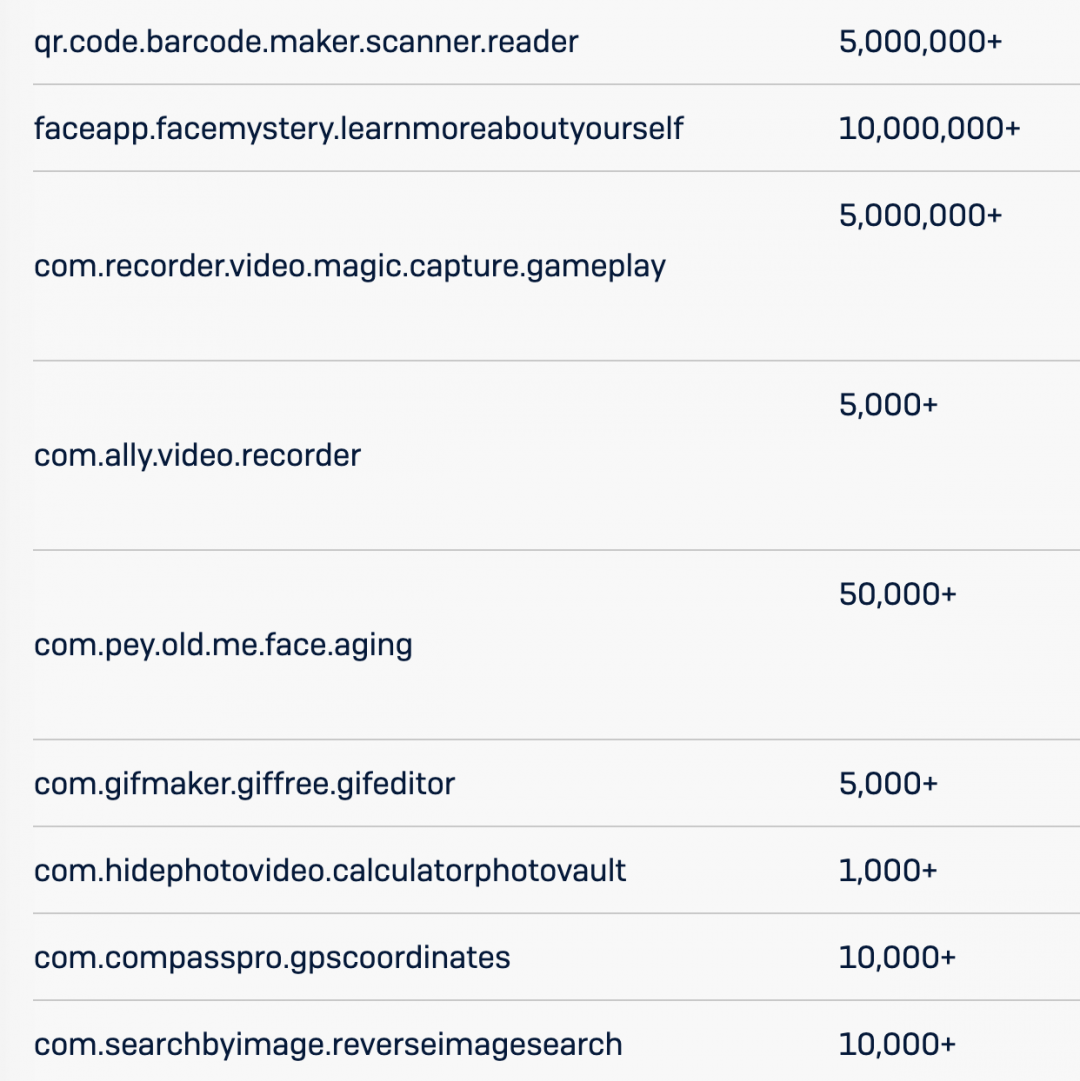The width and height of the screenshot is (1080, 1081).
Task: Click the 50,000+ install count
Action: [897, 594]
